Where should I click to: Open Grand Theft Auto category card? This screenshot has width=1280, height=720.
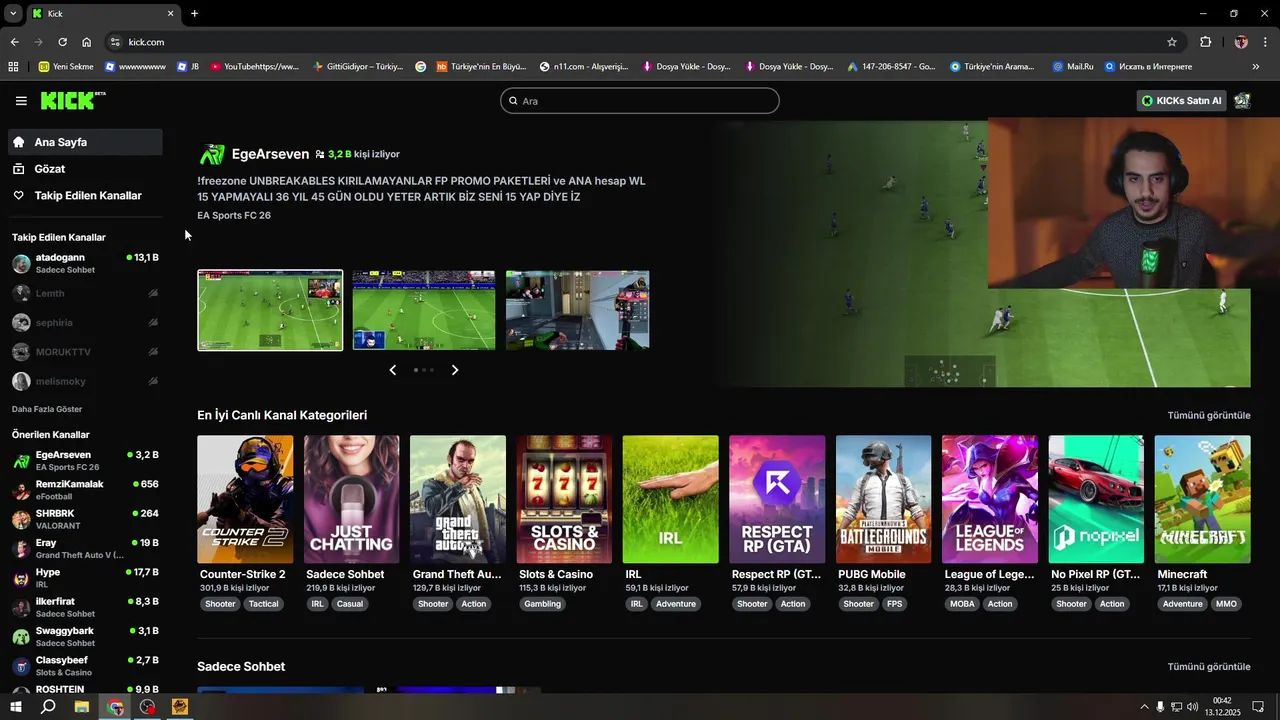point(458,499)
